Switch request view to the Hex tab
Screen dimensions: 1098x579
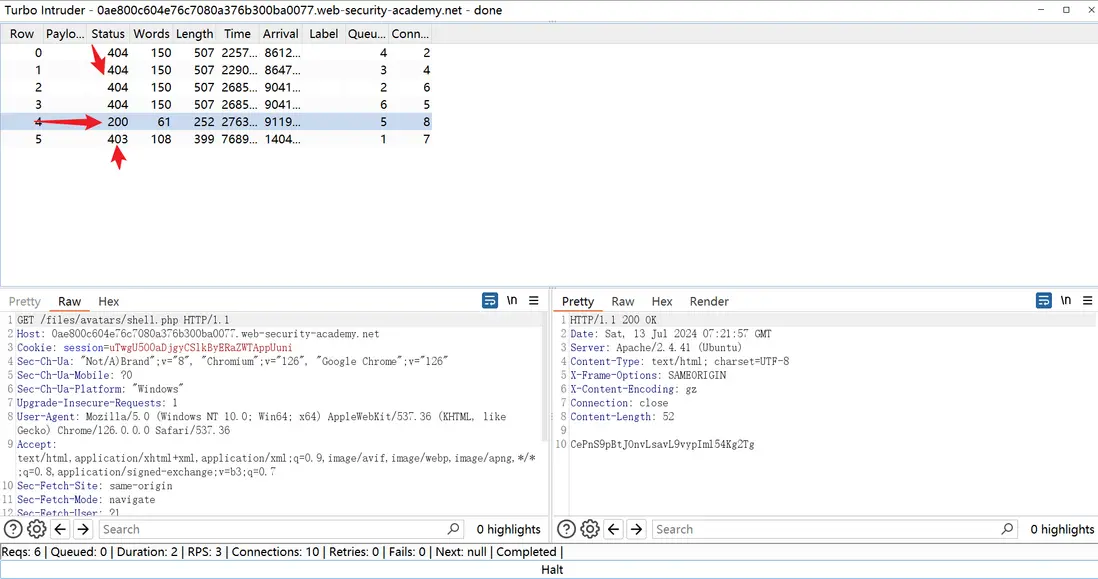tap(108, 301)
